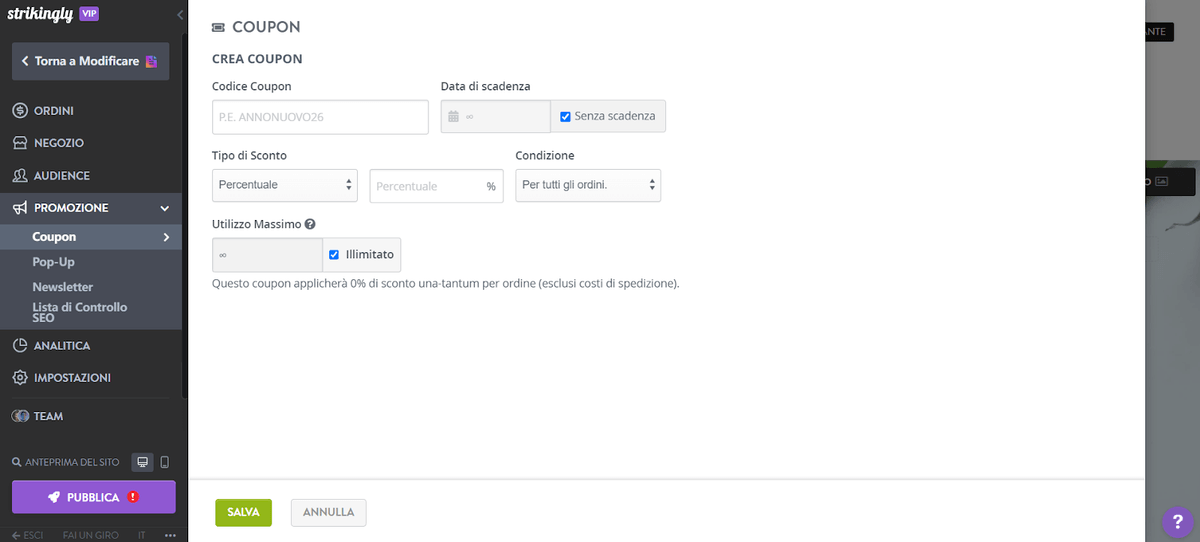Switch to mobile site preview icon
The height and width of the screenshot is (542, 1200).
165,462
